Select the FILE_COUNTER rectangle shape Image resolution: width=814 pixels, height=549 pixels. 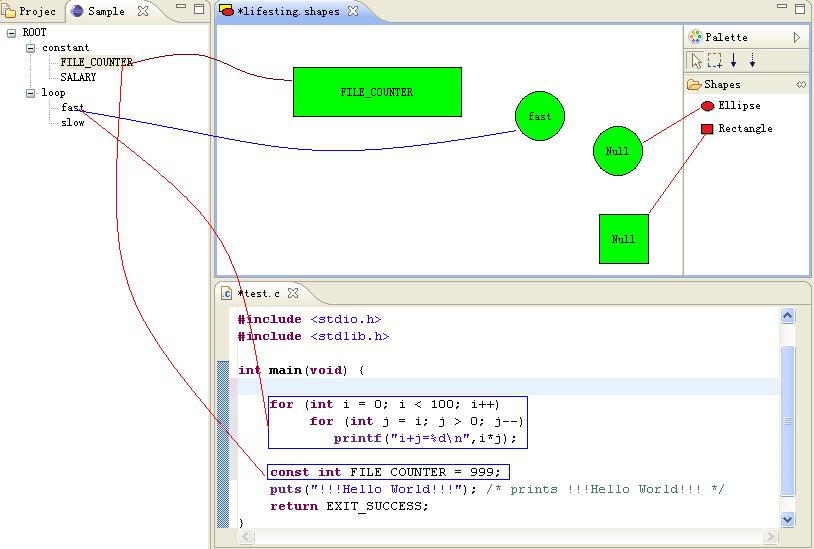(x=377, y=92)
